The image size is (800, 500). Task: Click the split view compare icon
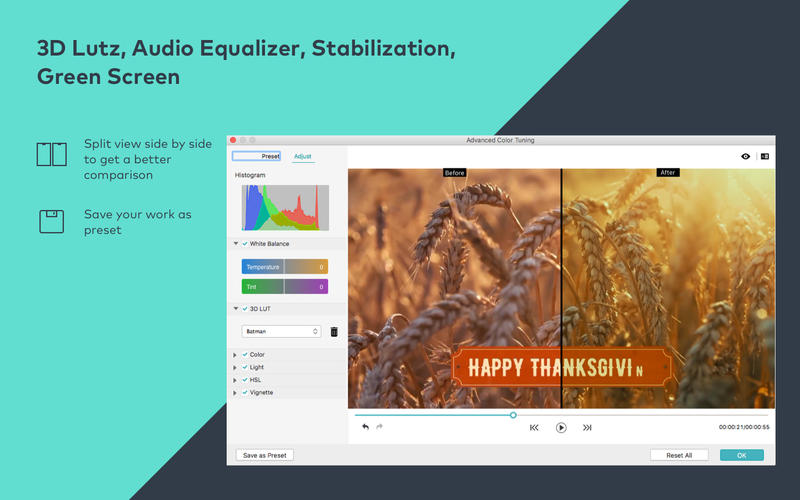point(765,157)
